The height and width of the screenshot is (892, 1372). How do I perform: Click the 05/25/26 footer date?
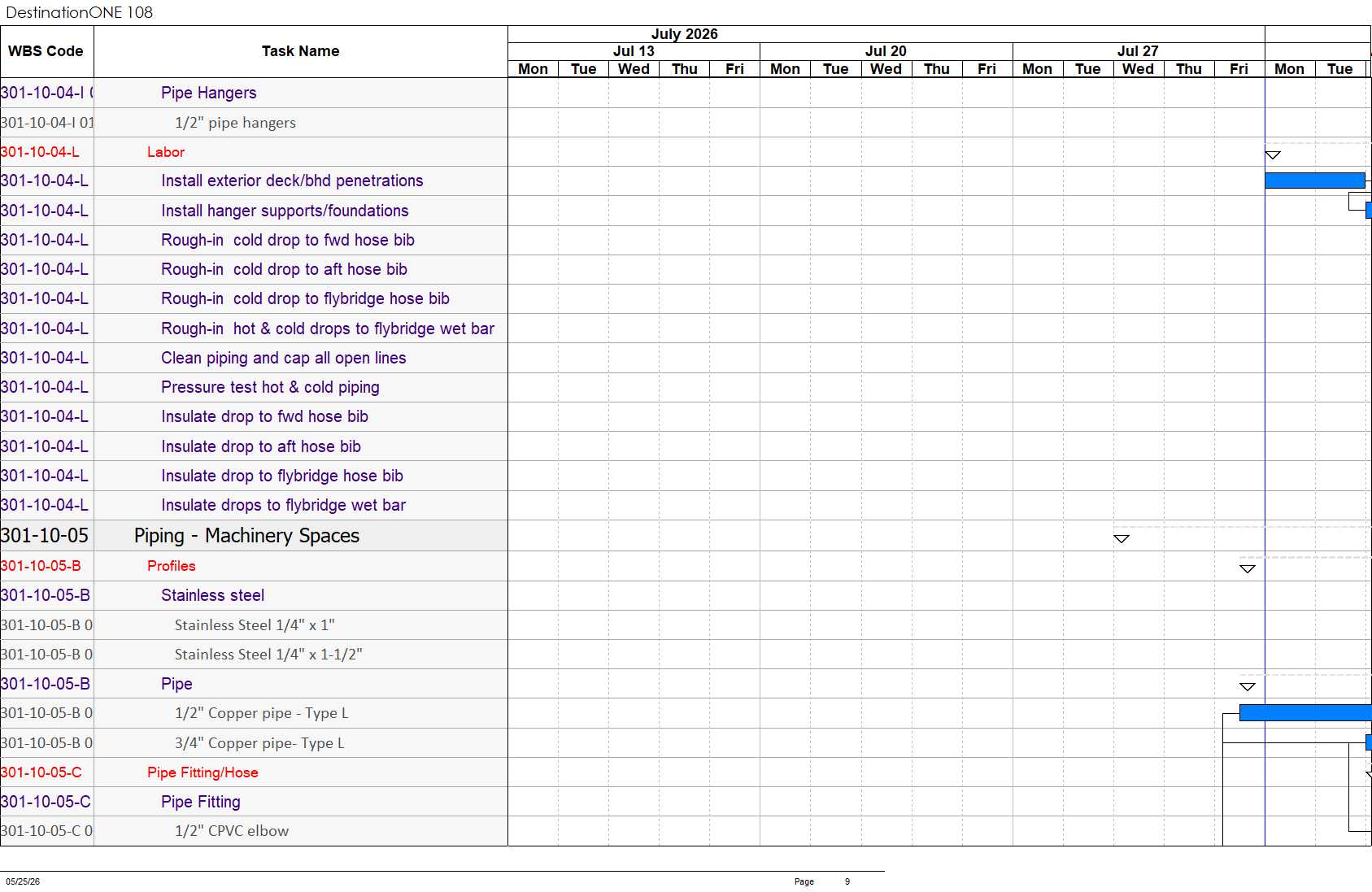[x=23, y=881]
